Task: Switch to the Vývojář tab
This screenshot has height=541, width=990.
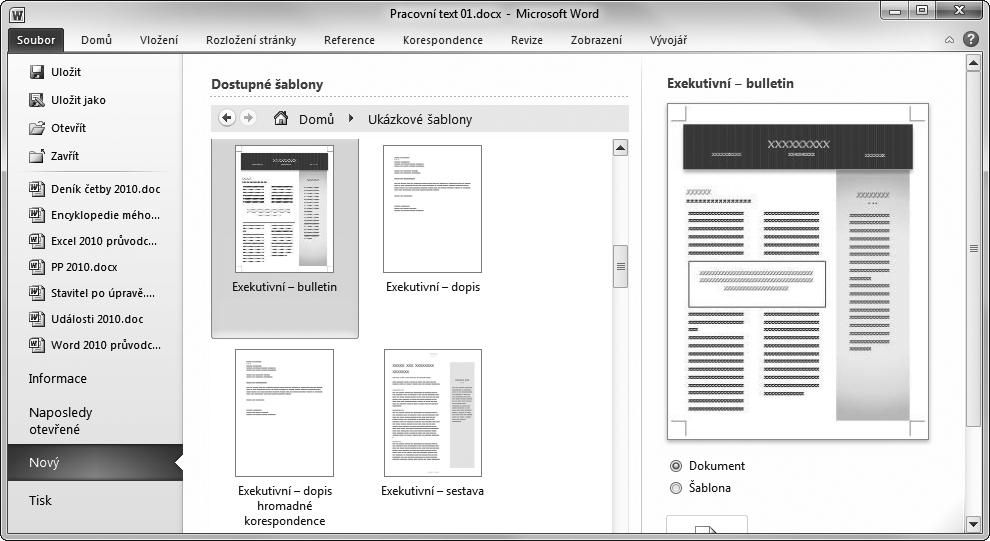Action: pyautogui.click(x=668, y=40)
